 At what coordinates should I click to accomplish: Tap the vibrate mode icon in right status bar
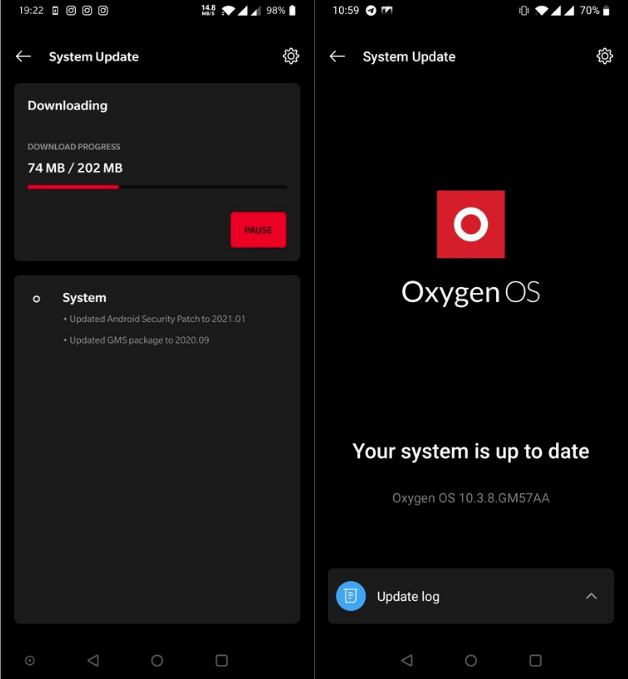coord(524,10)
